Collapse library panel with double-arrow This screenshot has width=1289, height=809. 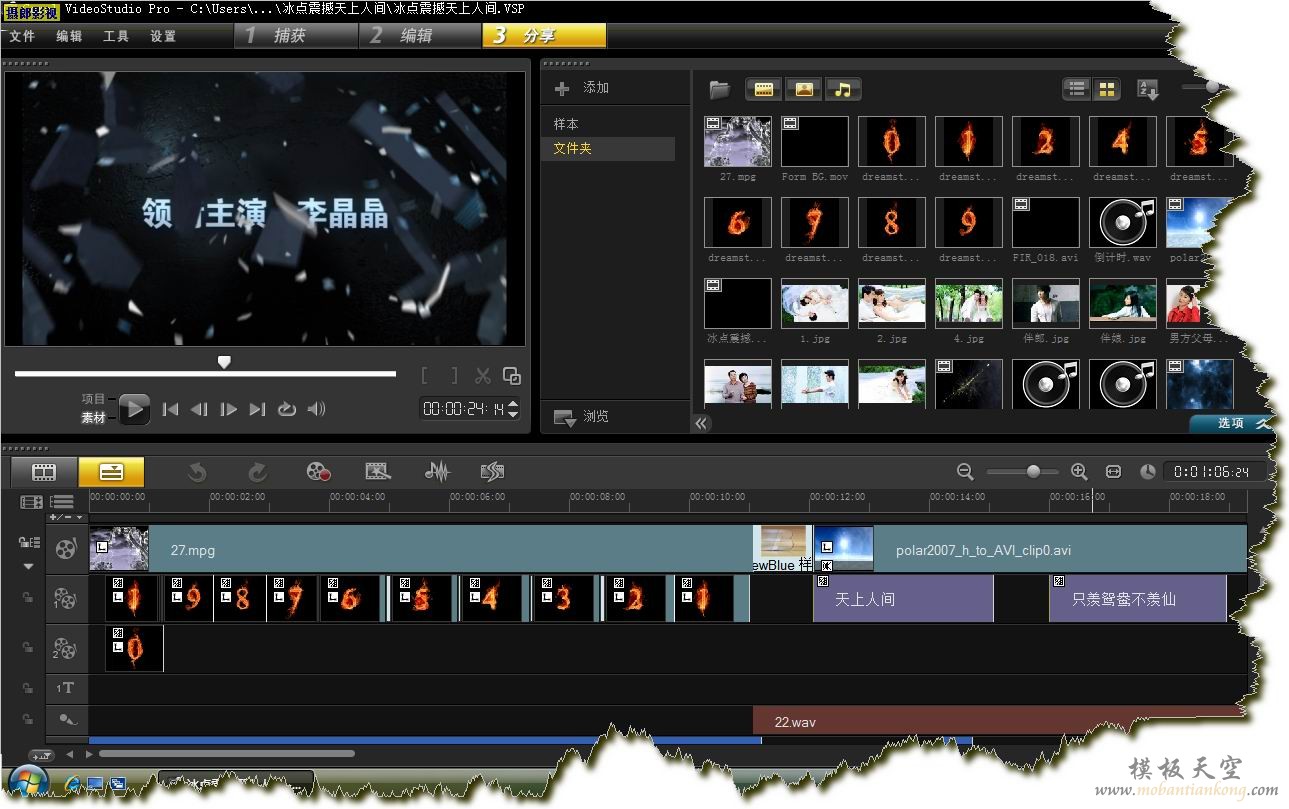coord(701,423)
